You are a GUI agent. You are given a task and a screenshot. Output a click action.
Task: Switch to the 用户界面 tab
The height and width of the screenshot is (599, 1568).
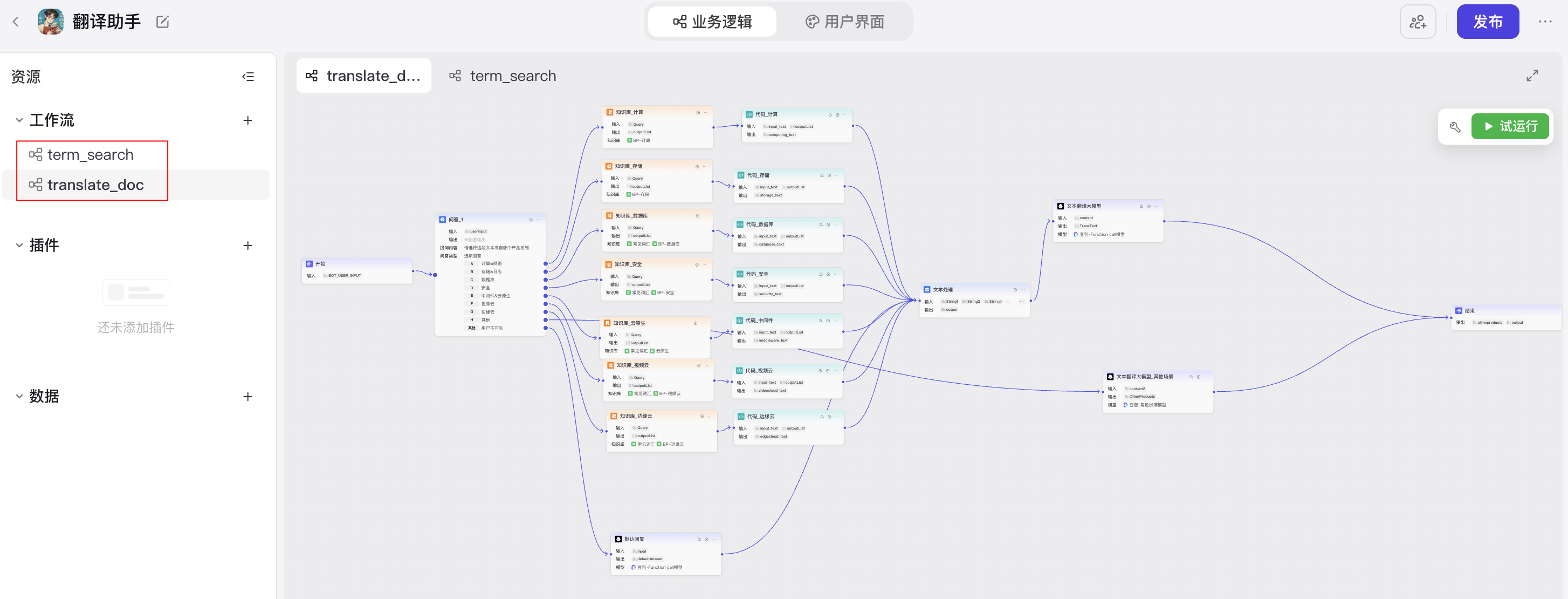pos(845,22)
